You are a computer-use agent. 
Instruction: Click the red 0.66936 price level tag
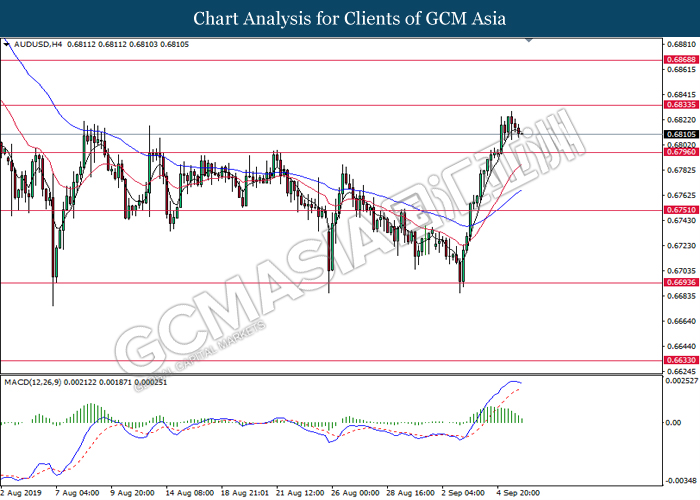(x=681, y=282)
